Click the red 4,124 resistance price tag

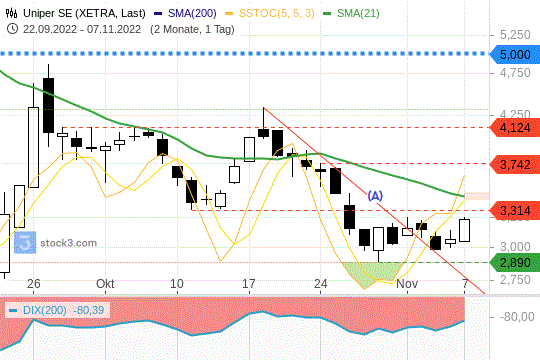click(x=515, y=128)
